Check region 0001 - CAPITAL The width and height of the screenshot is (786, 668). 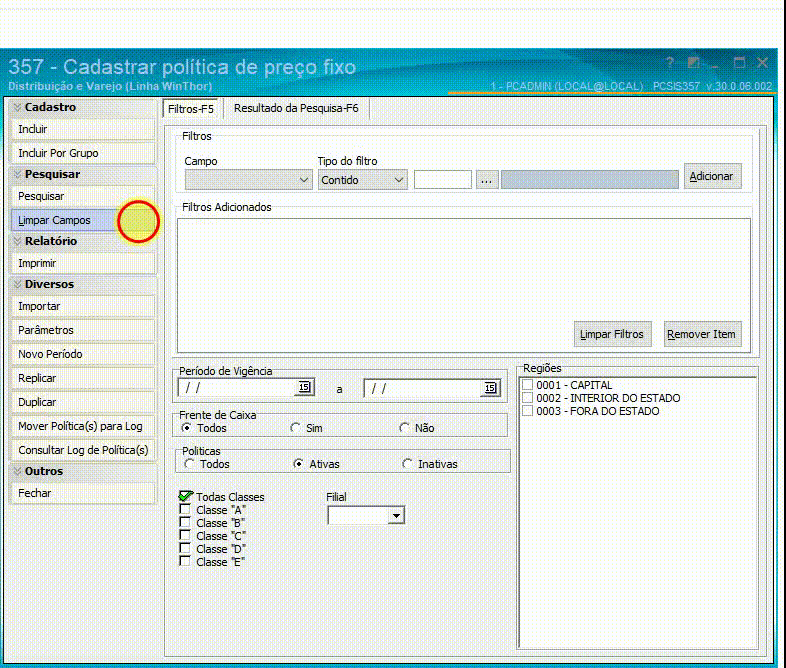527,385
